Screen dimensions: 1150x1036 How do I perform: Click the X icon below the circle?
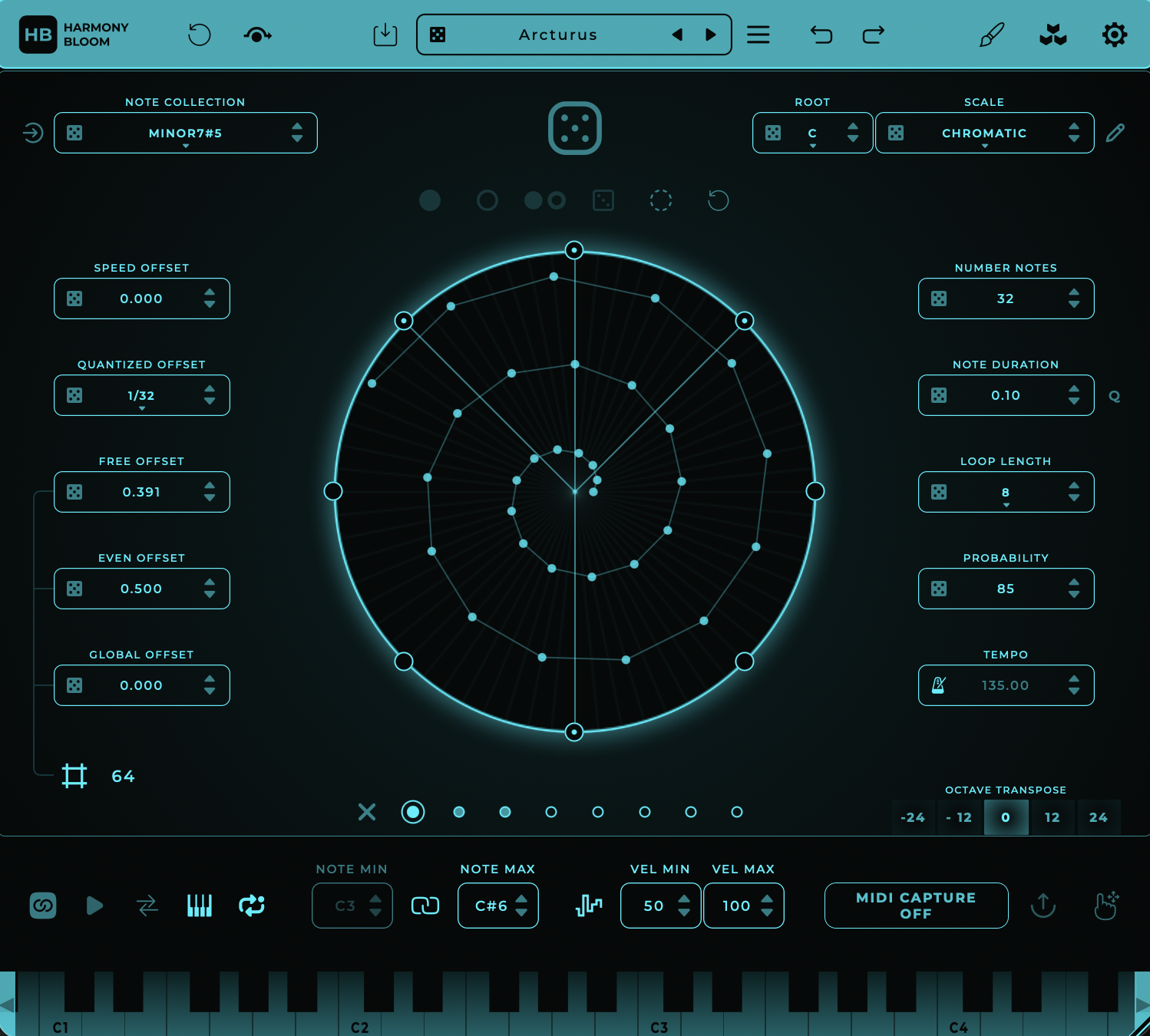(366, 812)
